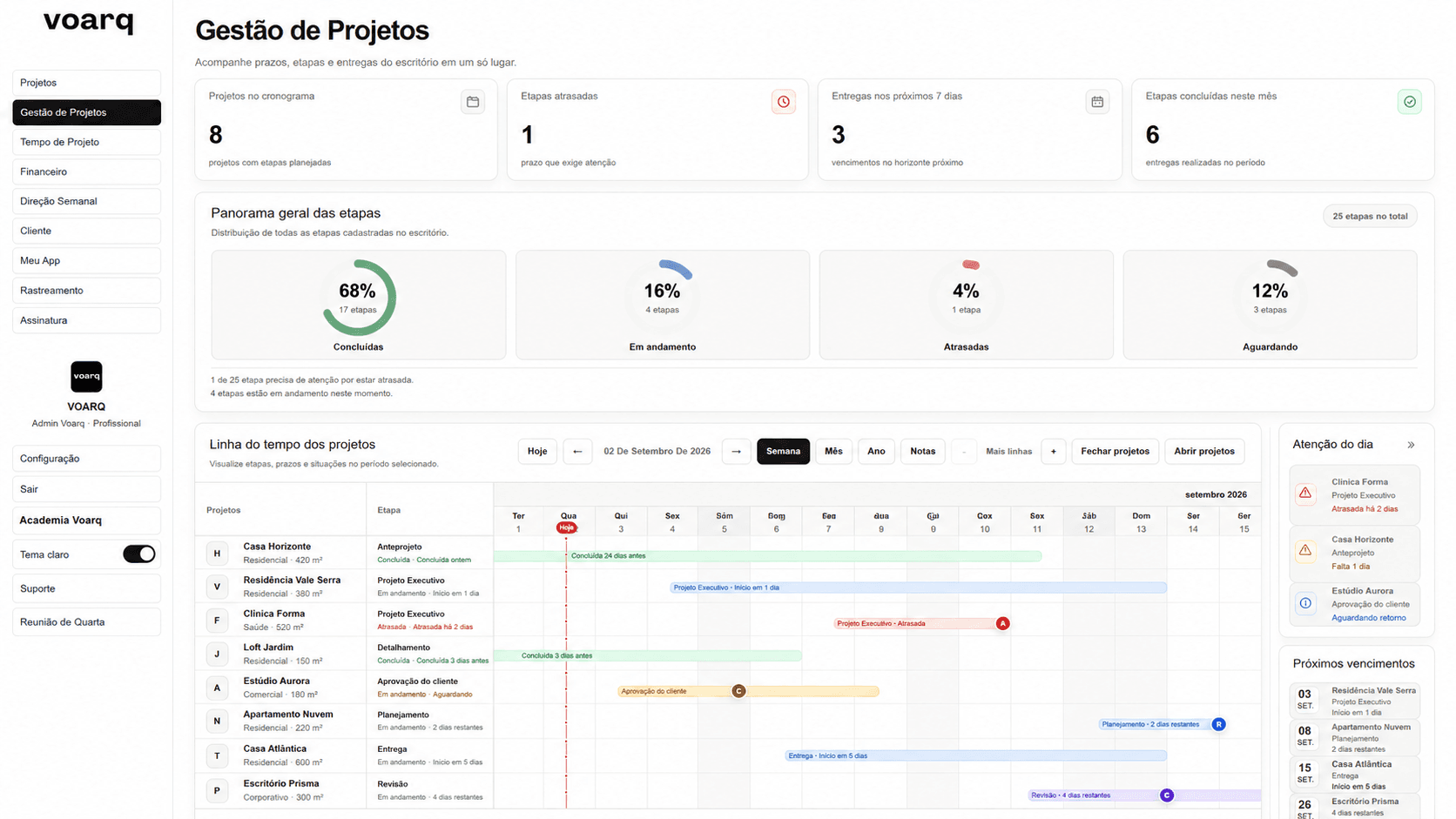Image resolution: width=1456 pixels, height=819 pixels.
Task: Click Sair to log out
Action: tap(86, 489)
